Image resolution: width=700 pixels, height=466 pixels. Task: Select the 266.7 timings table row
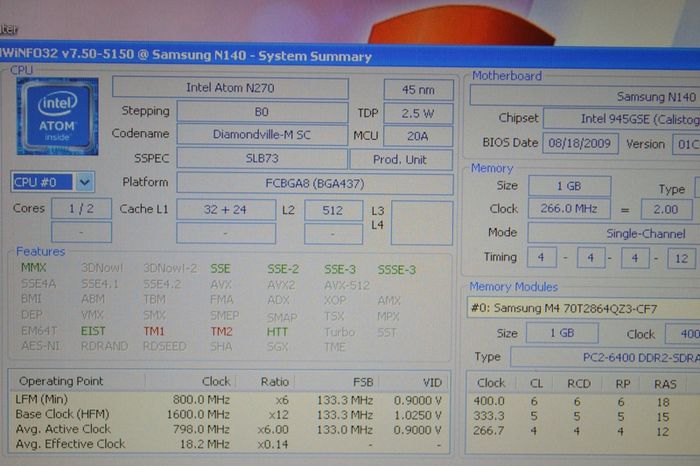tap(583, 431)
